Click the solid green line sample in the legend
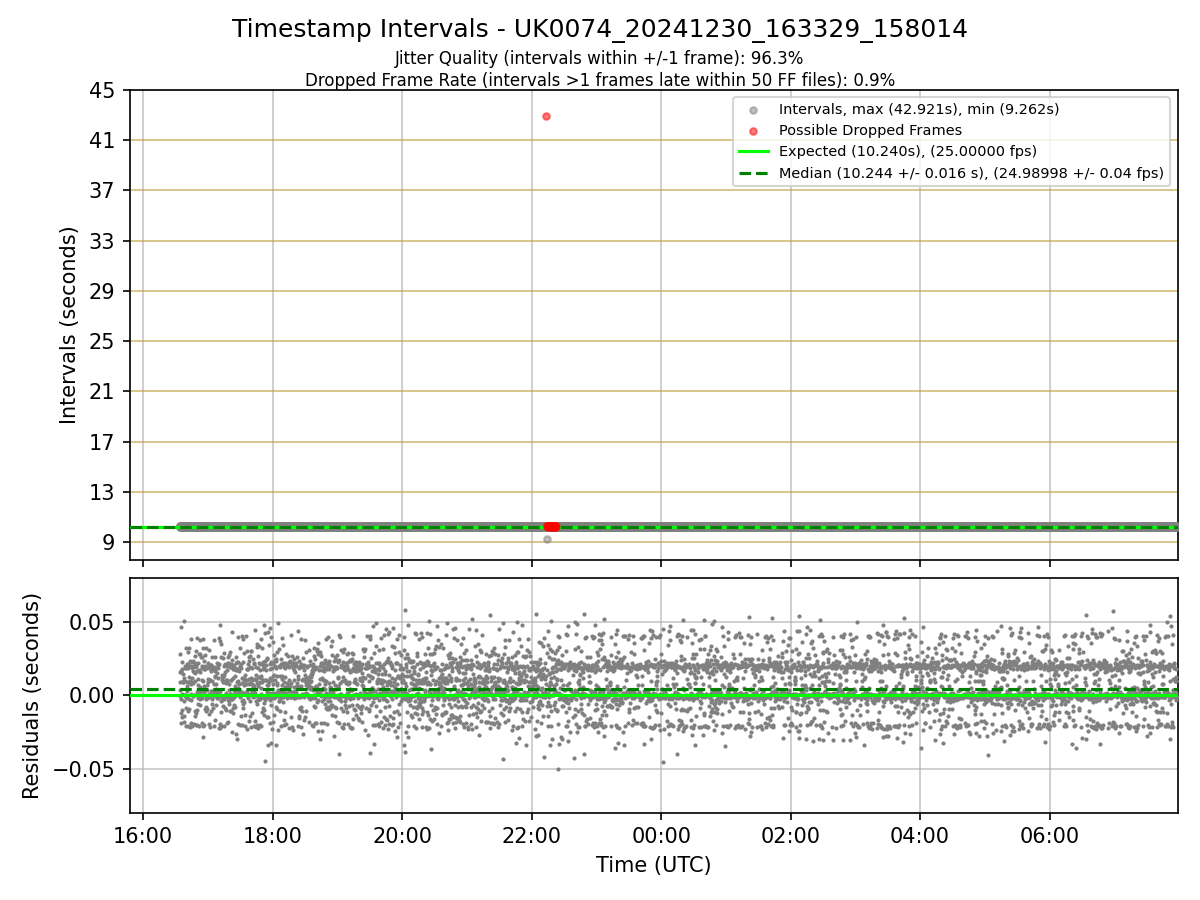Screen dimensions: 1200x900 [754, 151]
